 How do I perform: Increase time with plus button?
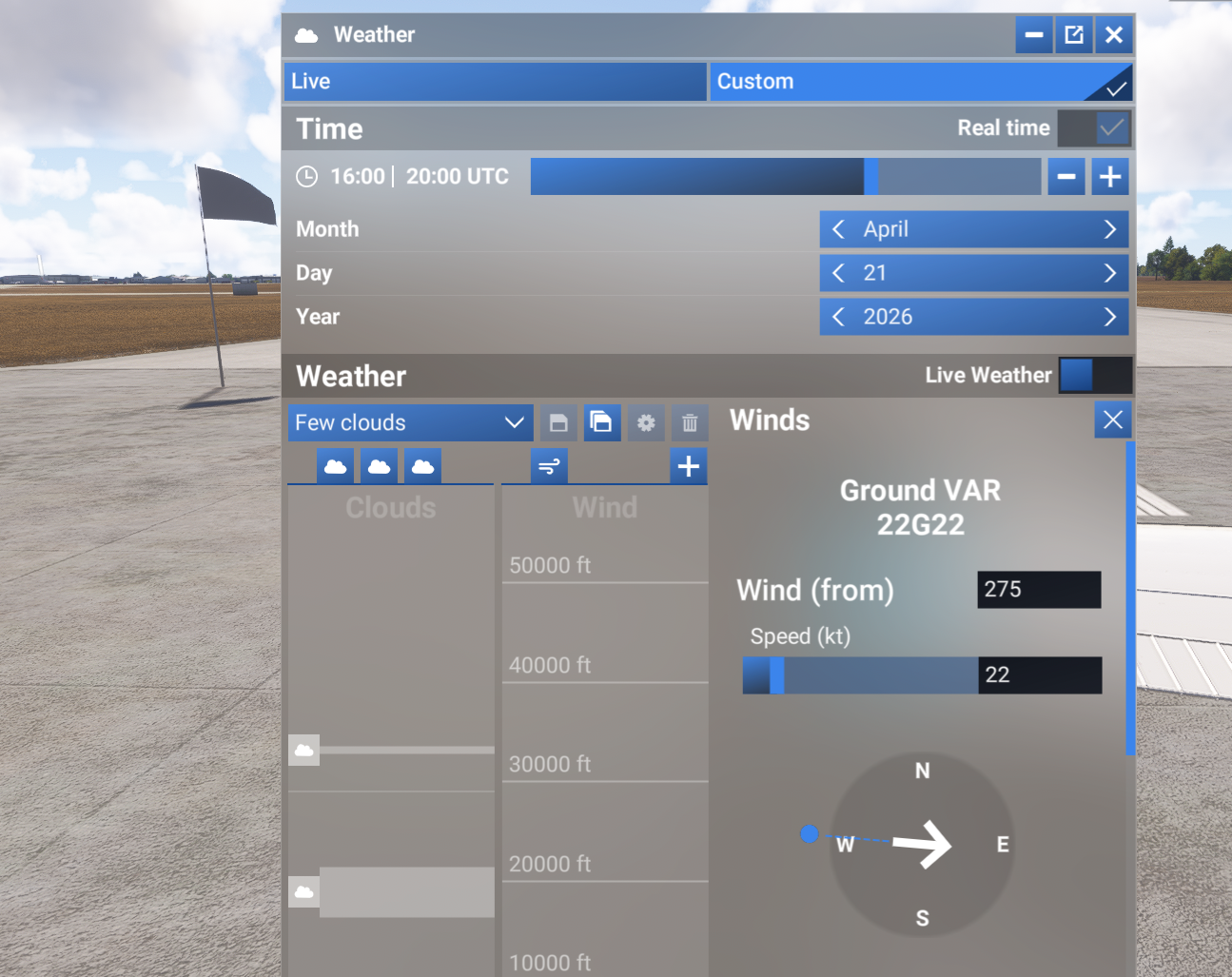[1109, 177]
